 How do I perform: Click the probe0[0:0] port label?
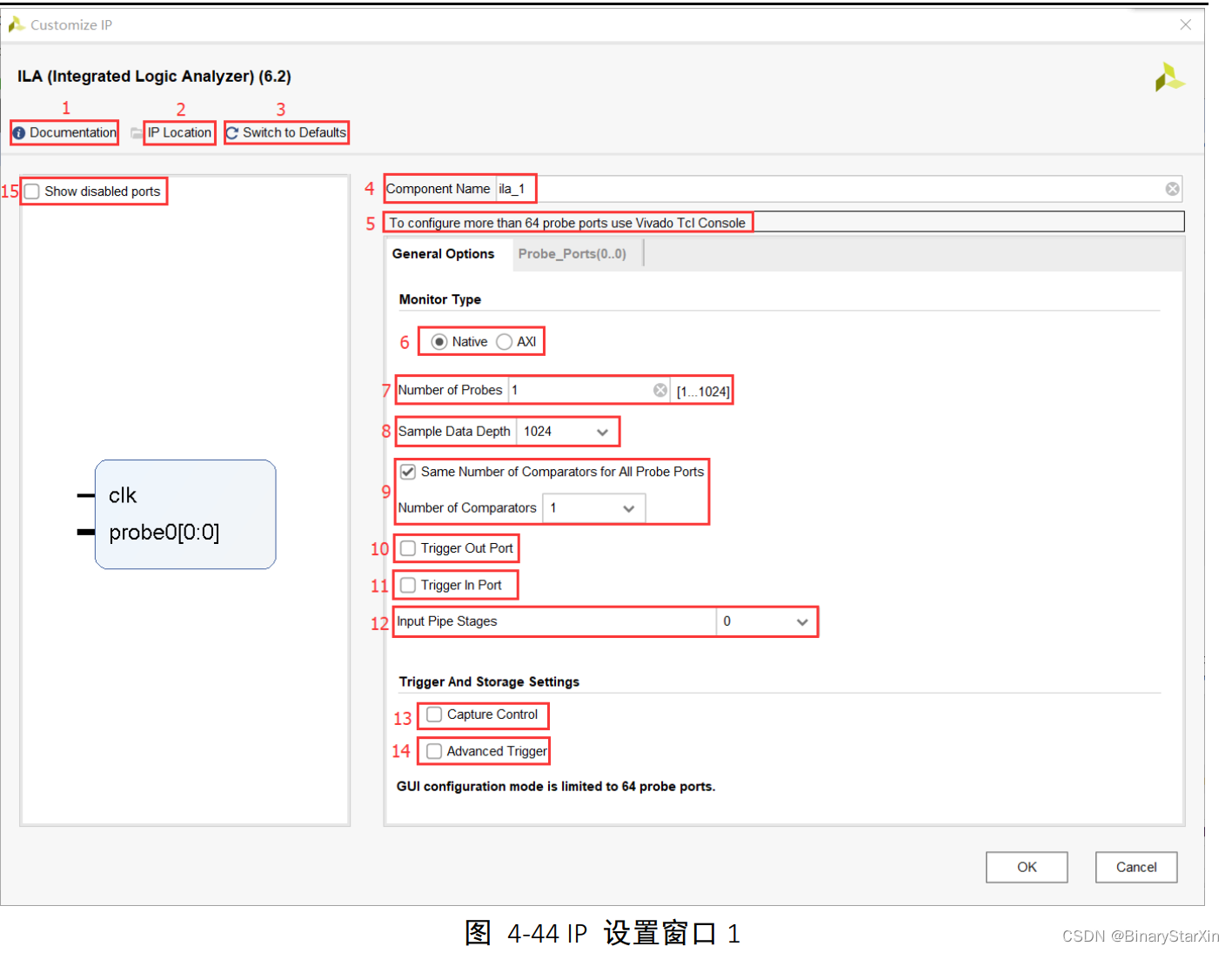(x=164, y=532)
